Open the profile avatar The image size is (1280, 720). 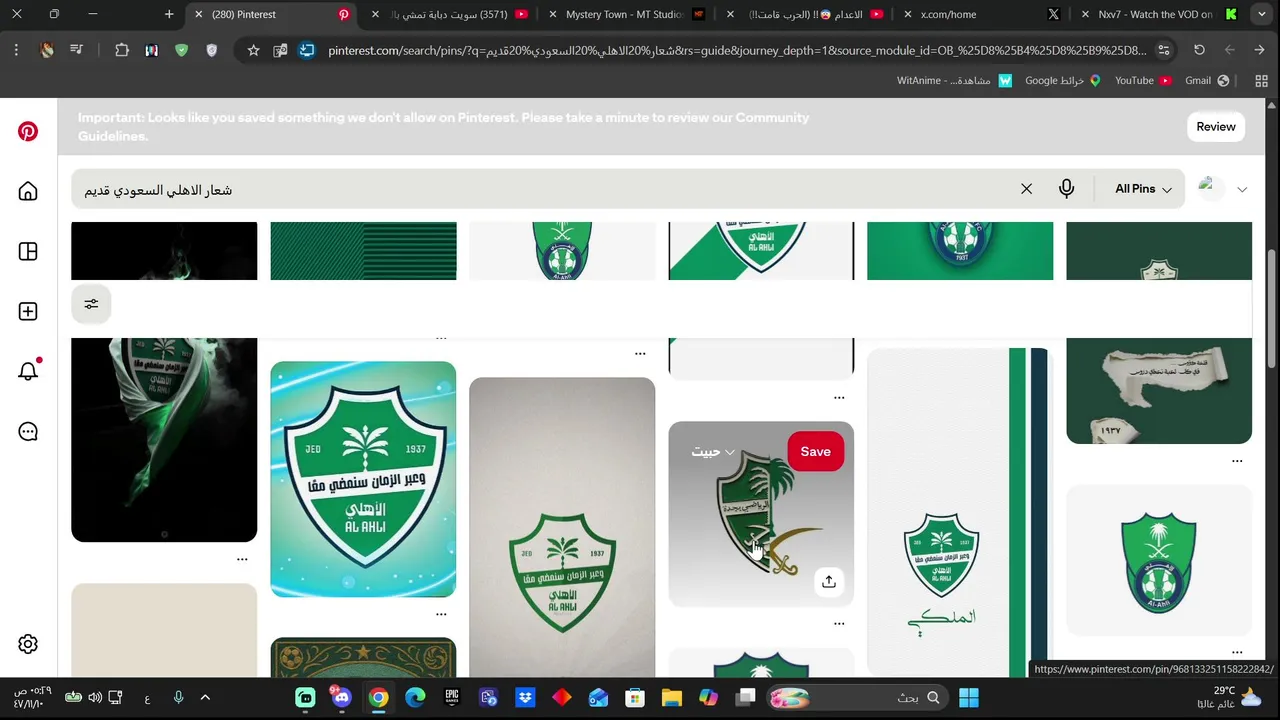pyautogui.click(x=1211, y=188)
